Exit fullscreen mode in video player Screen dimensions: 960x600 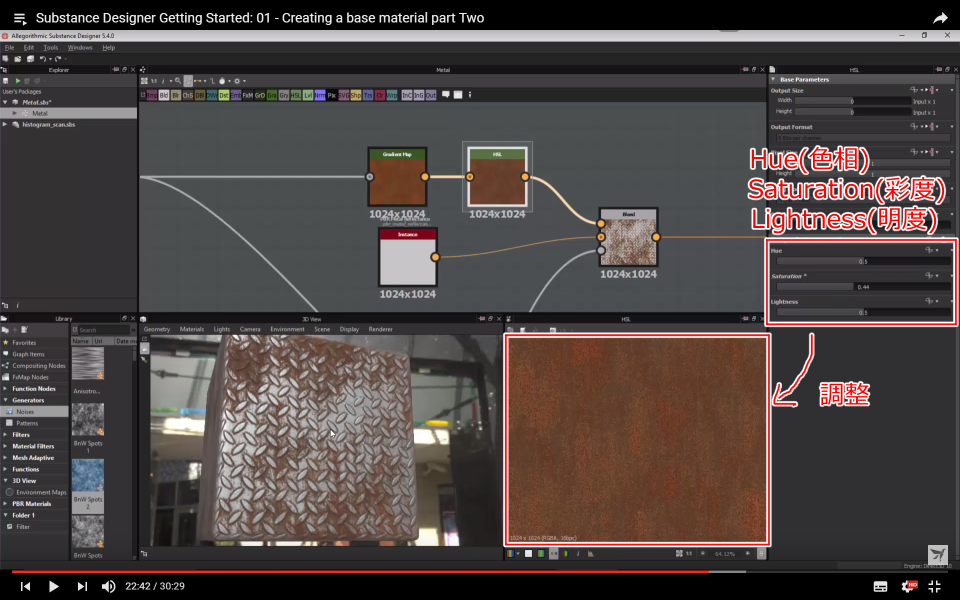[934, 586]
